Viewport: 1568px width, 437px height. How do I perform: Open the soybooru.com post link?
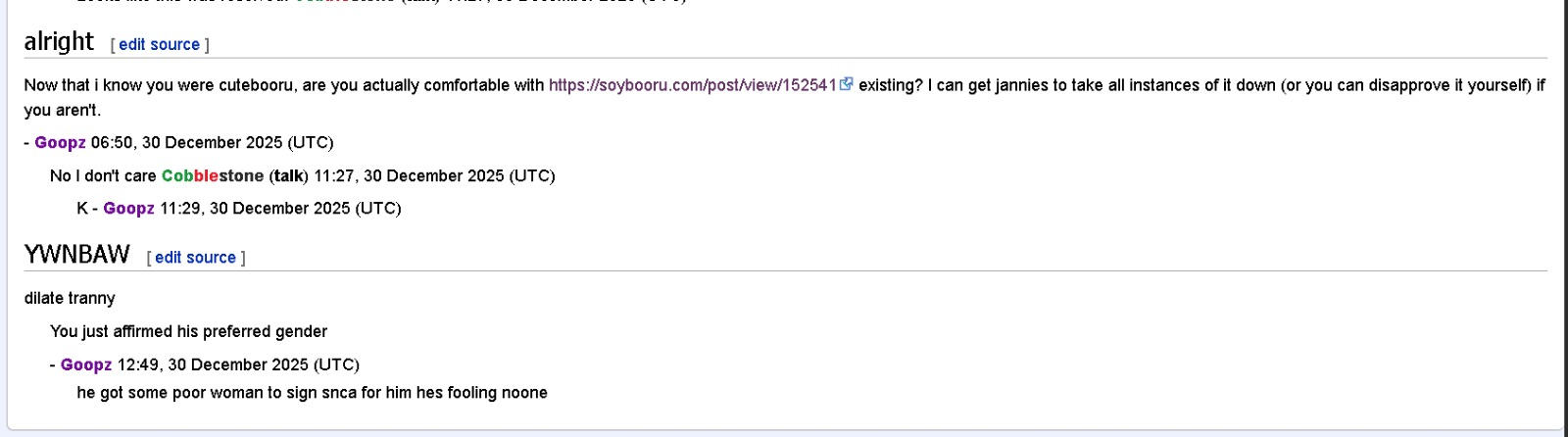point(692,85)
